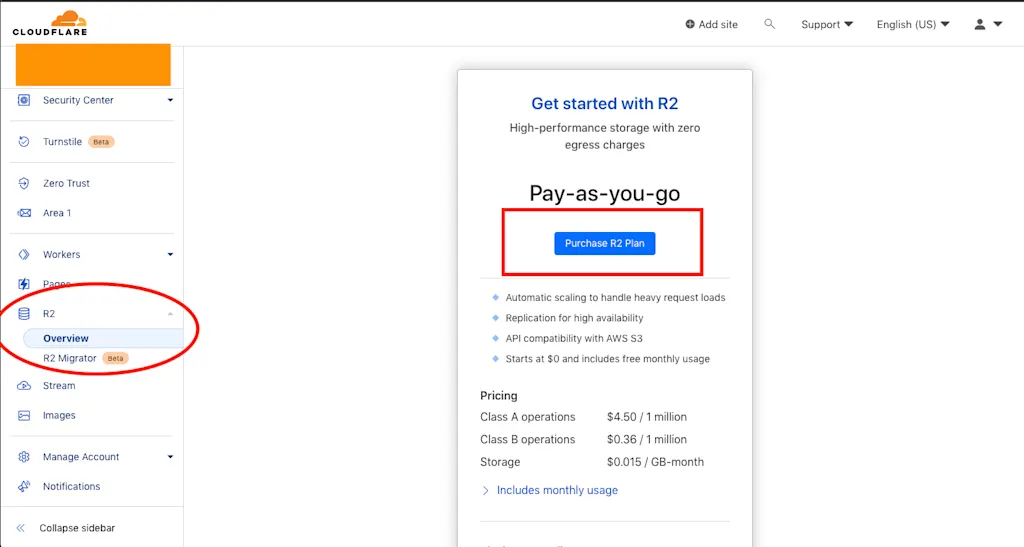
Task: Click API compatibility with AWS S3 text
Action: click(574, 339)
